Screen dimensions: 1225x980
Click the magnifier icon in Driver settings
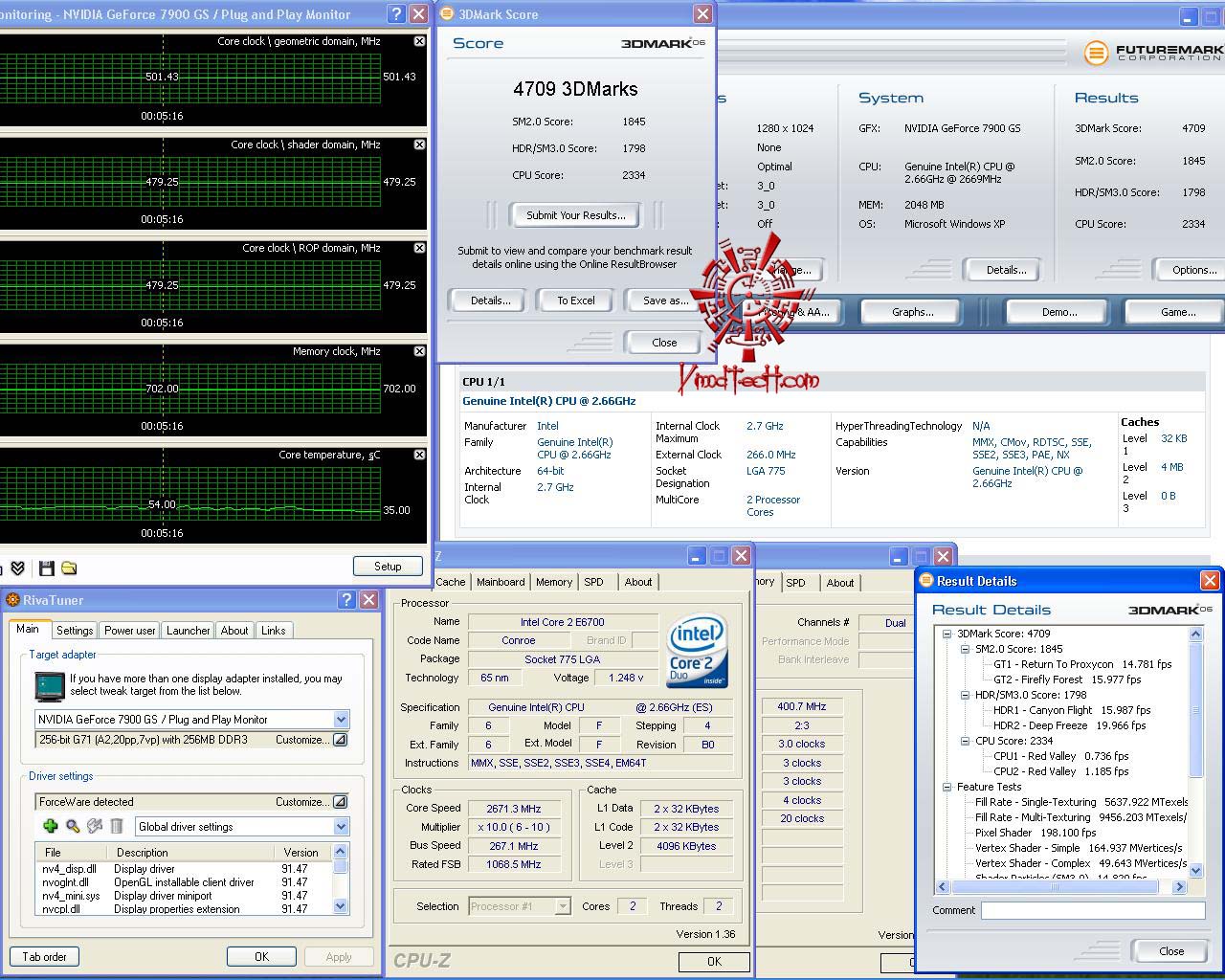(x=73, y=826)
